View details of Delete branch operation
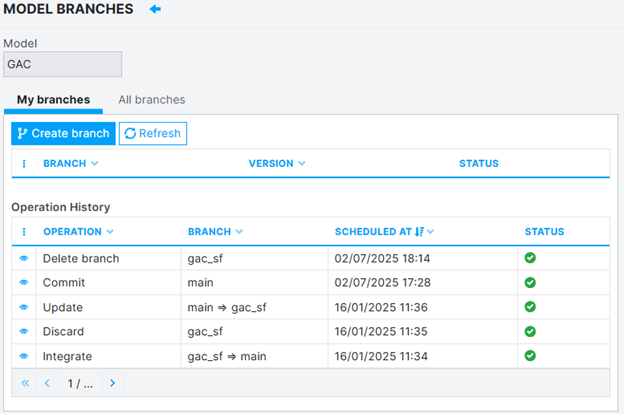Viewport: 624px width, 414px height. [x=24, y=258]
